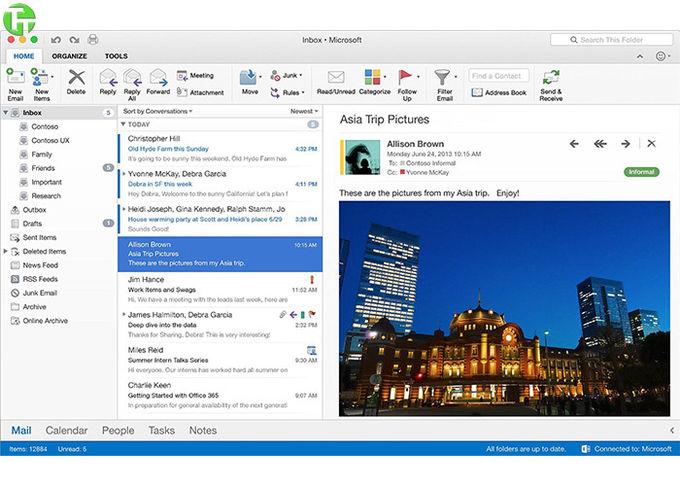Viewport: 680px width, 486px height.
Task: Click the Find a Contact field
Action: tap(499, 76)
